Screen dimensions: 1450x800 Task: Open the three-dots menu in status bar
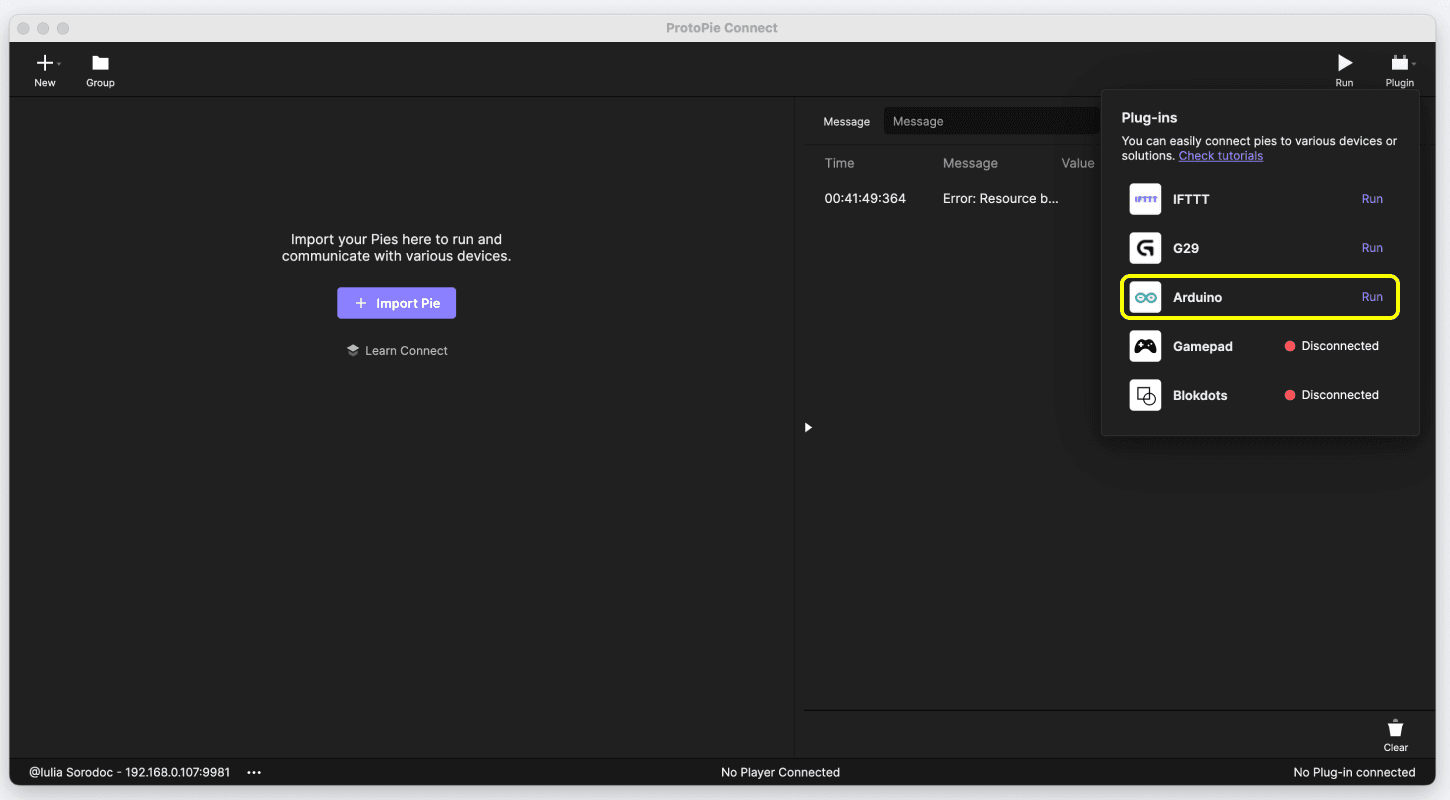(x=254, y=772)
